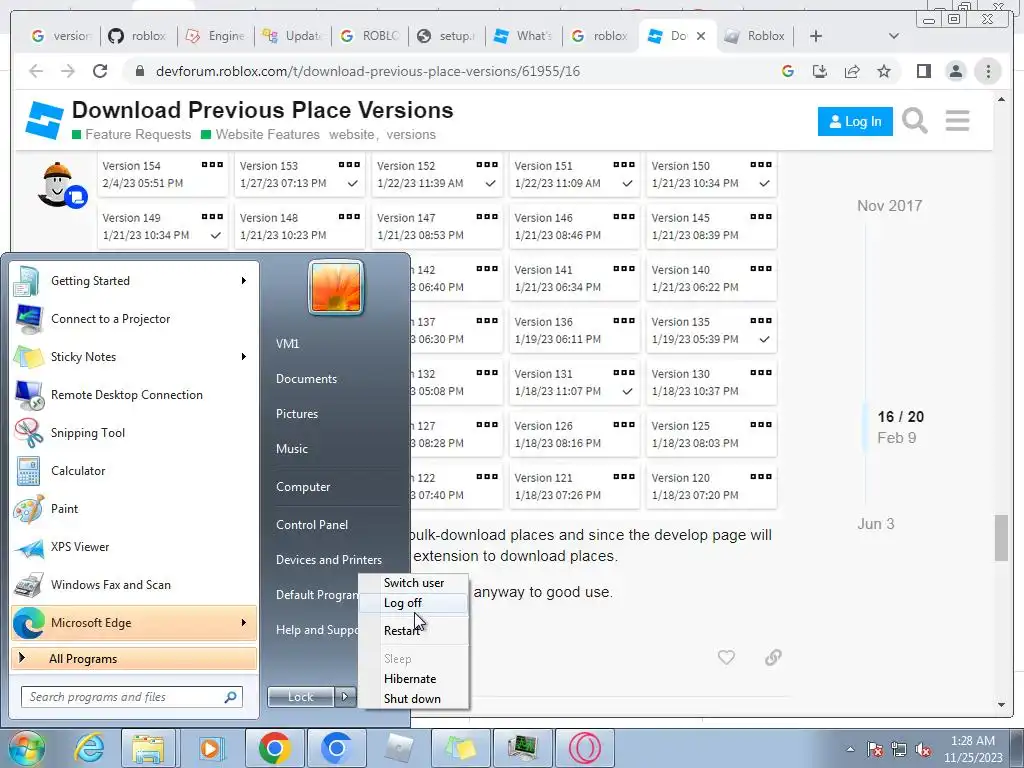Screen dimensions: 1024x768
Task: Launch Remote Desktop Connection
Action: (134, 394)
